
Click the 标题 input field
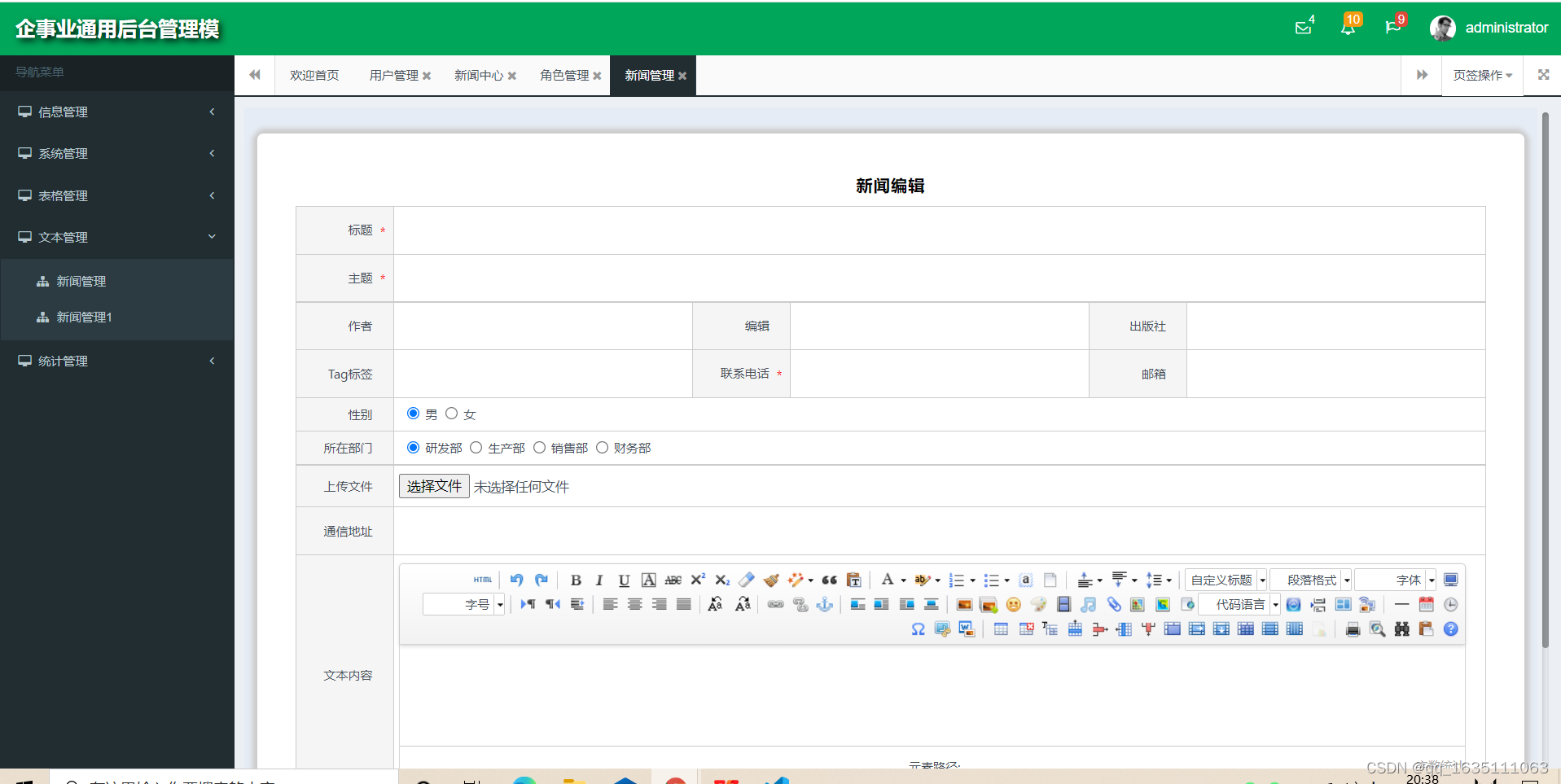click(940, 230)
